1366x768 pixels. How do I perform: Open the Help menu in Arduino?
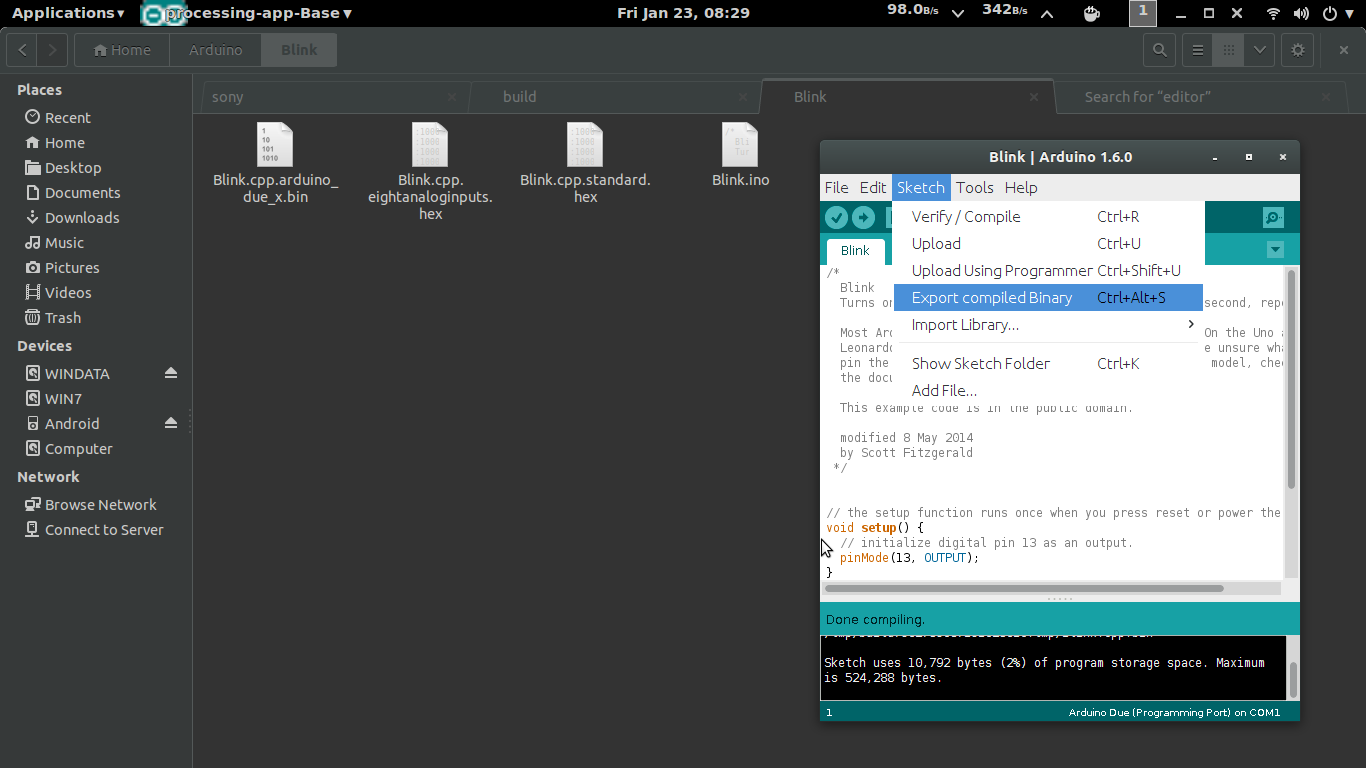[1021, 187]
